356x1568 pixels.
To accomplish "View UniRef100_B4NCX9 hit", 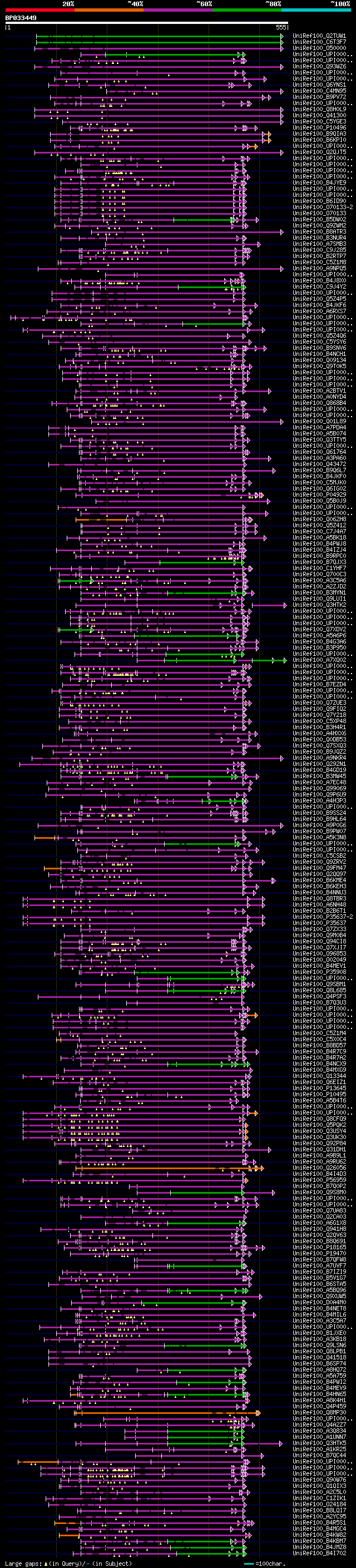I will (x=319, y=1064).
